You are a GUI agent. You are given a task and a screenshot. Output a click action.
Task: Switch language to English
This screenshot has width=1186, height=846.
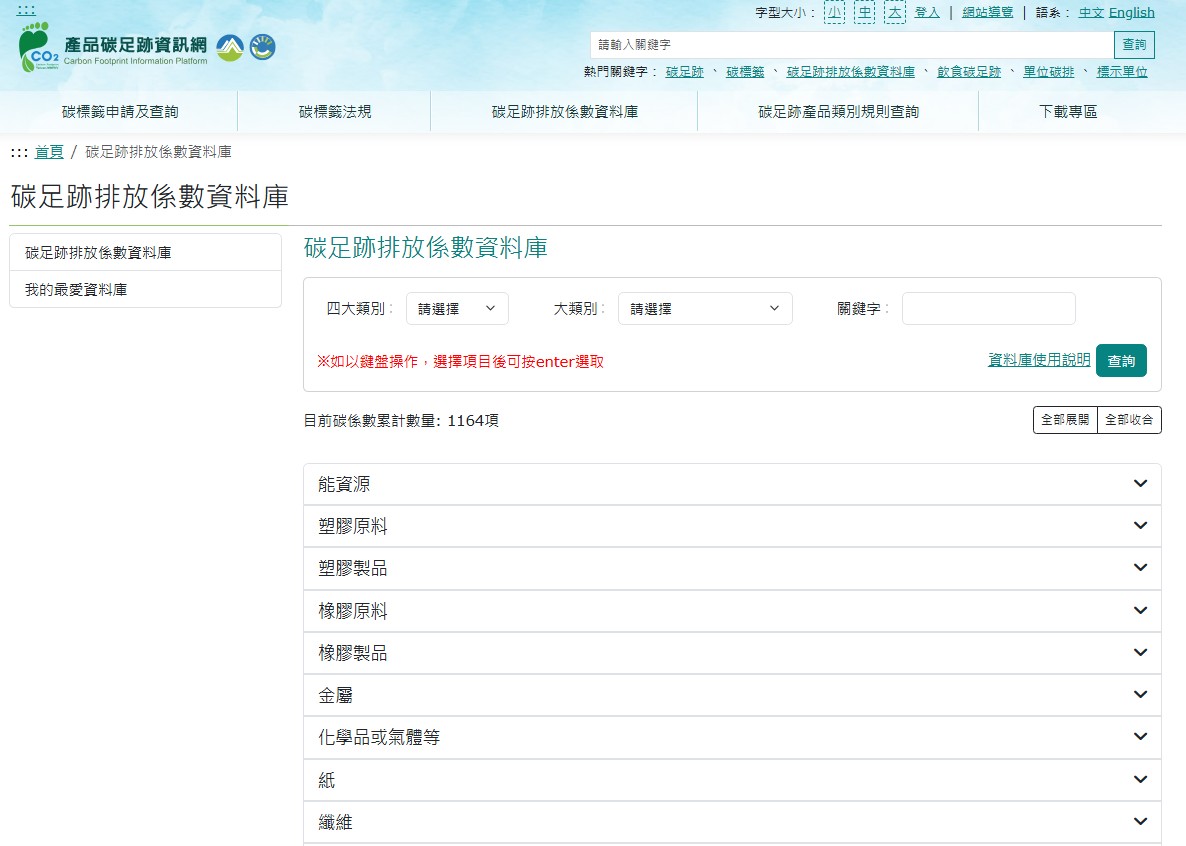point(1132,13)
